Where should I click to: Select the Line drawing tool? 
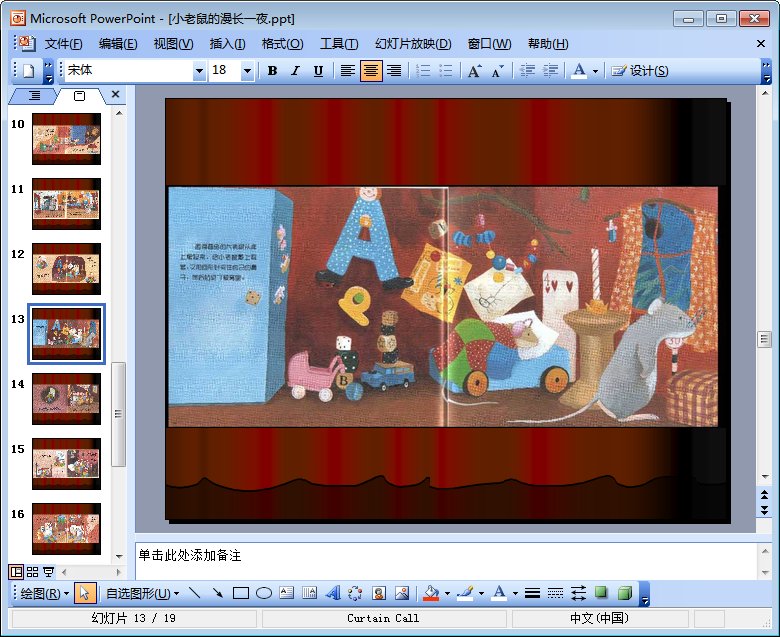coord(195,593)
